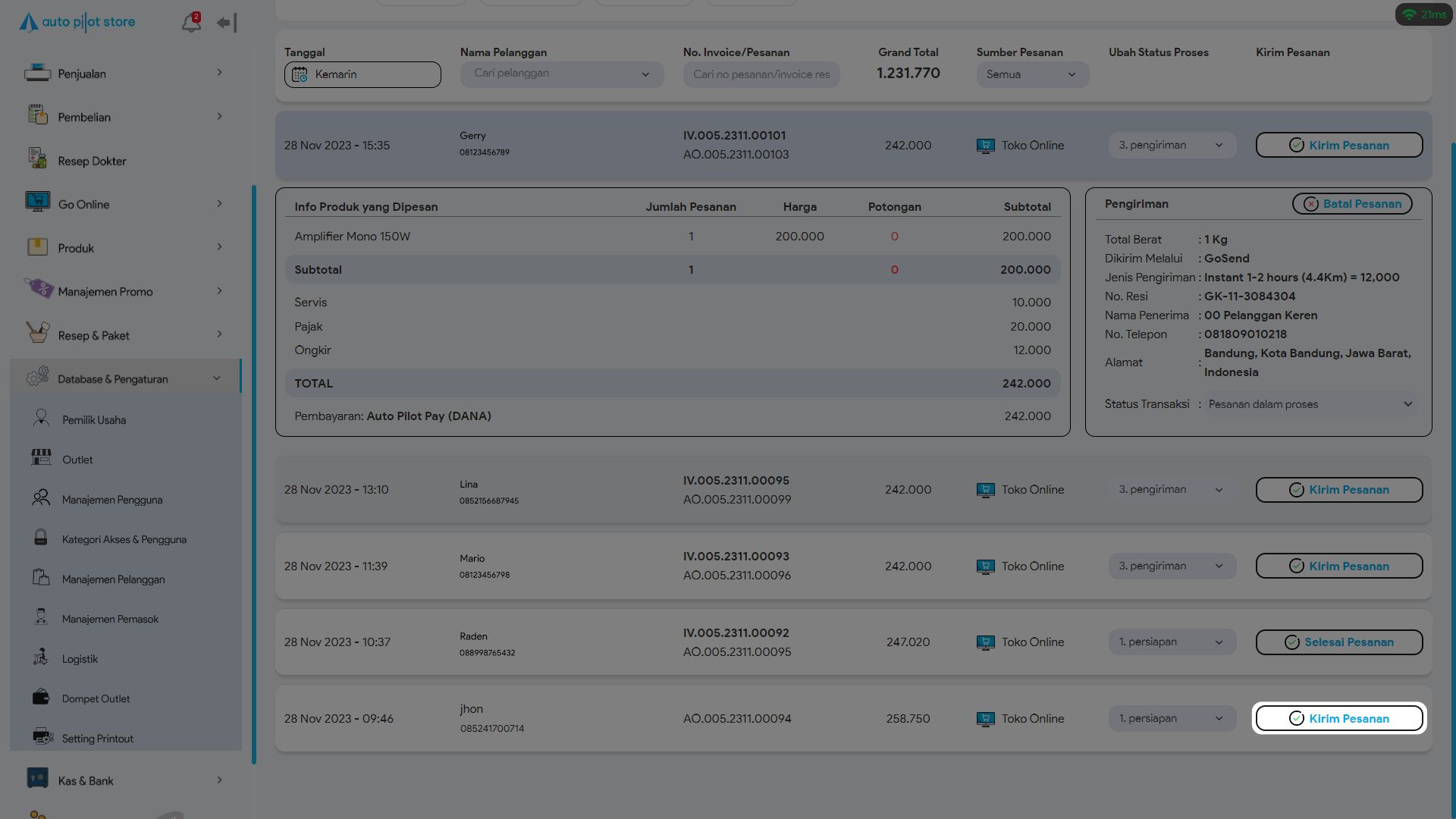Image resolution: width=1456 pixels, height=819 pixels.
Task: Open Dompet Outlet wallet page
Action: click(96, 698)
